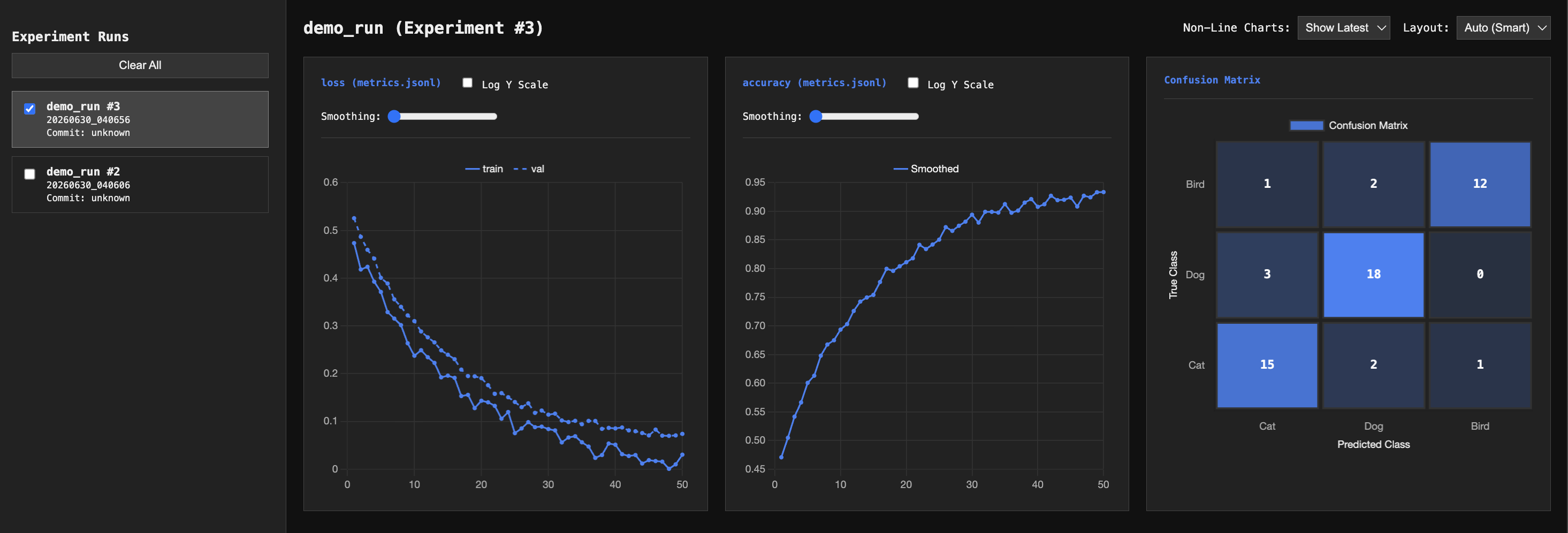
Task: Click the timestamp 20260630_040656
Action: tap(88, 120)
